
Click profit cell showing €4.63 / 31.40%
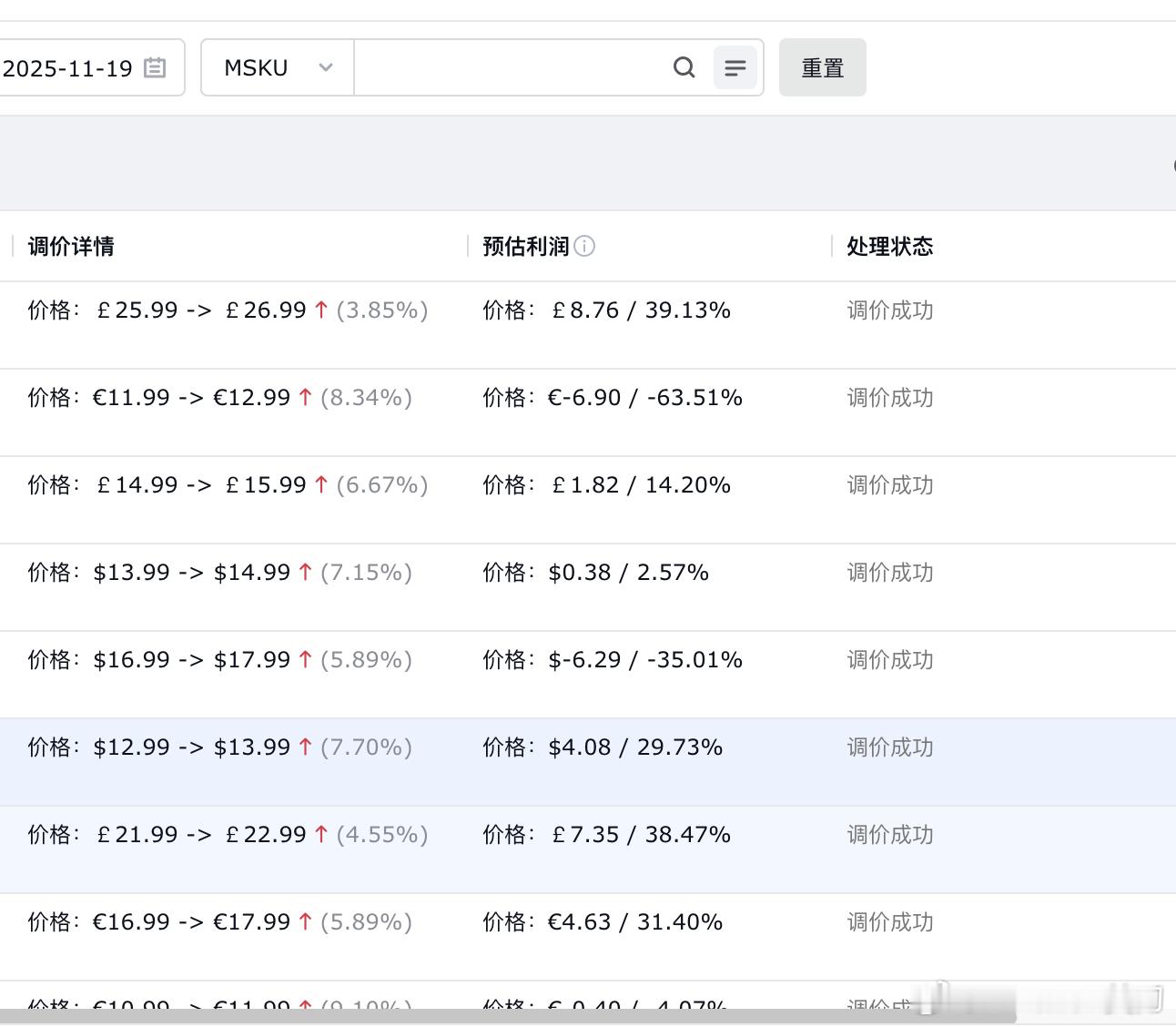603,922
